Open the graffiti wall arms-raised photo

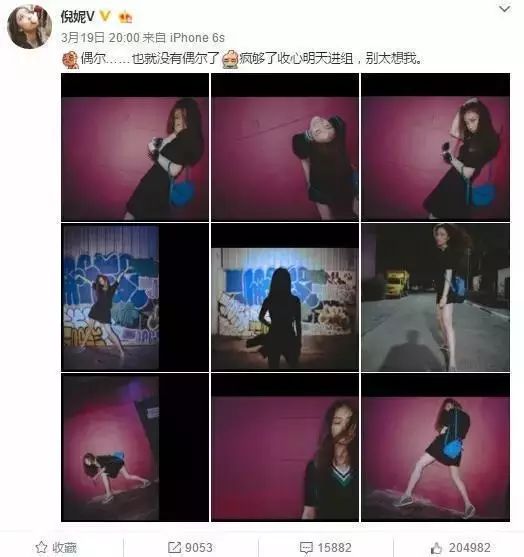click(135, 297)
